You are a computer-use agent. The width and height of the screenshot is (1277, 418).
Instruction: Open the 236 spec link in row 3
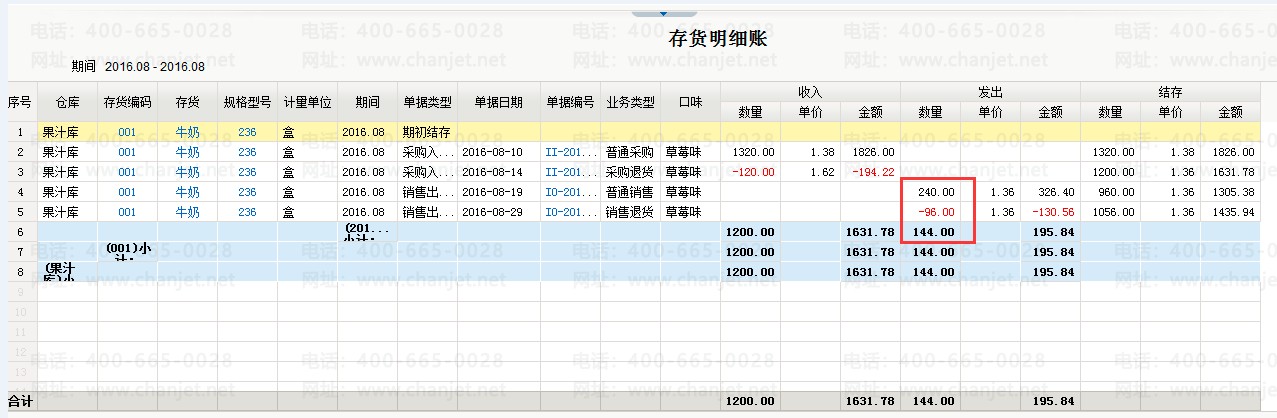click(x=247, y=172)
